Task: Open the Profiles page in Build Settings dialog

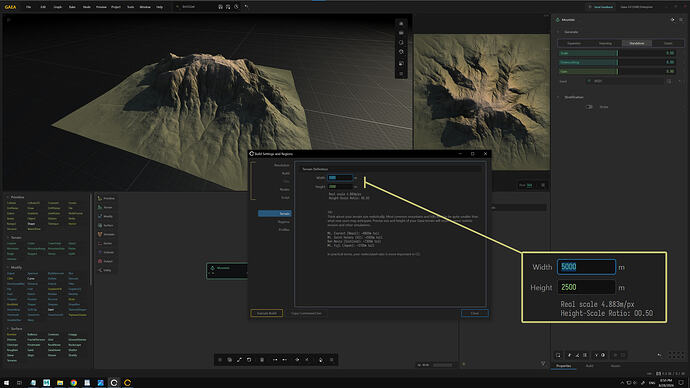Action: (284, 230)
